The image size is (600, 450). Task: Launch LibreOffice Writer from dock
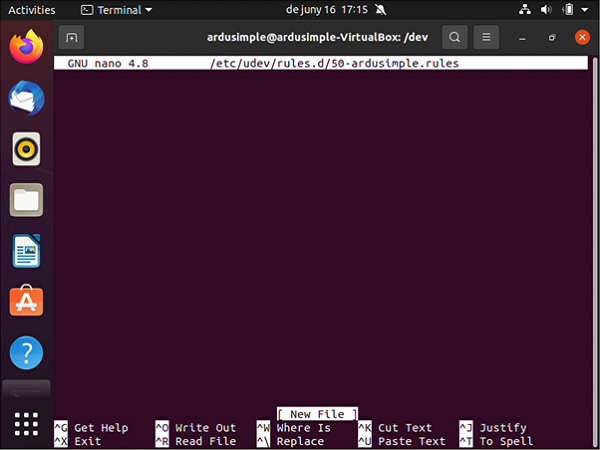click(27, 251)
